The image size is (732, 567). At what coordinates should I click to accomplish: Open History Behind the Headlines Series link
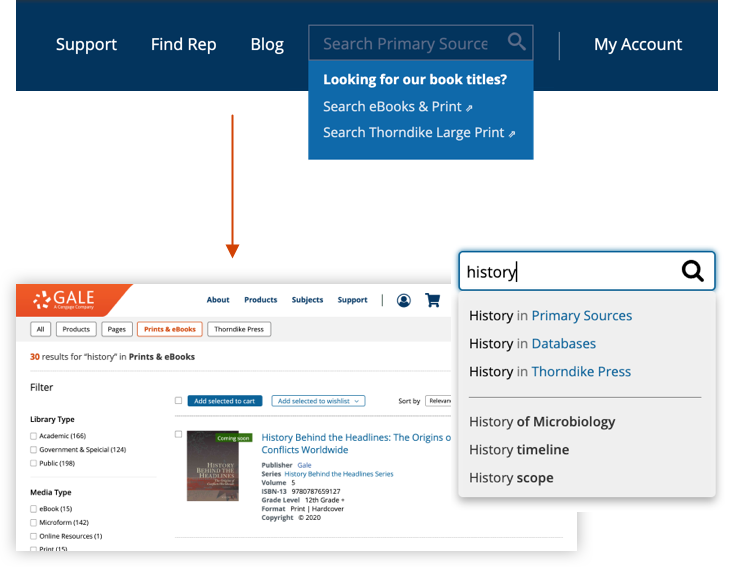tap(339, 474)
